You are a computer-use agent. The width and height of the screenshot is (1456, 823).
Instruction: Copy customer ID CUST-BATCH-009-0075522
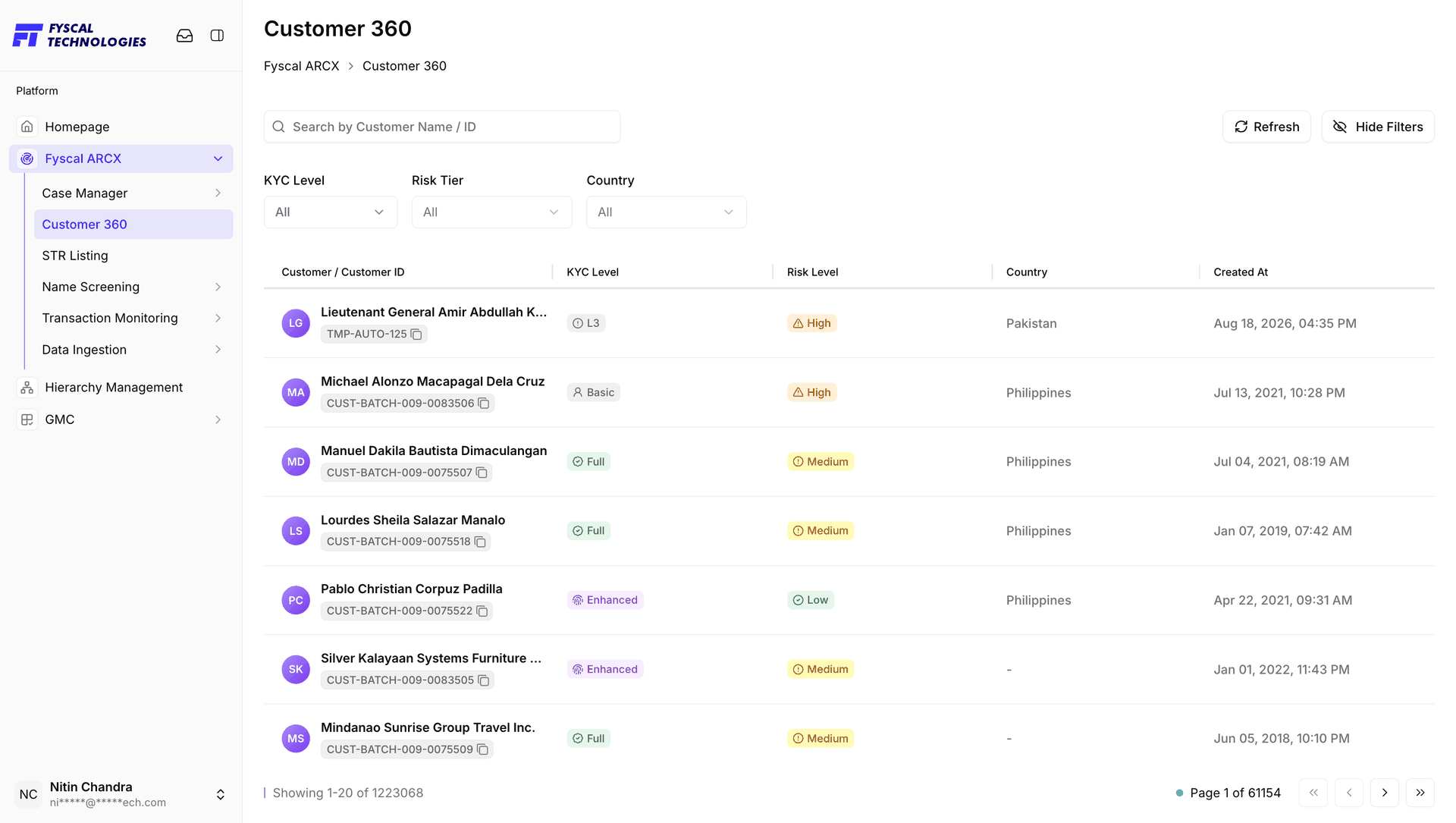482,611
